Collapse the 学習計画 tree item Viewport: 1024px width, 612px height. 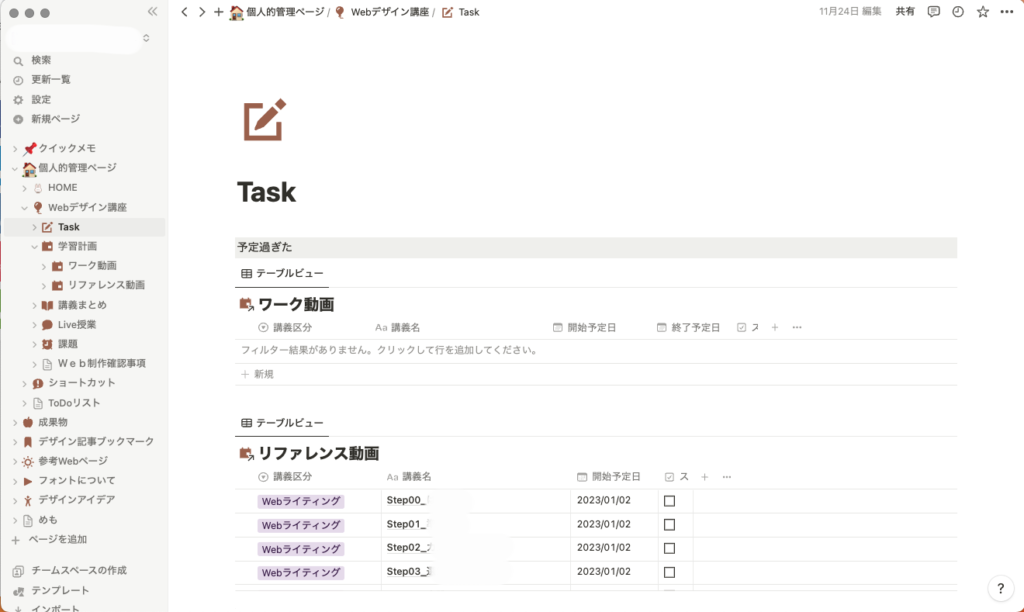tap(35, 246)
